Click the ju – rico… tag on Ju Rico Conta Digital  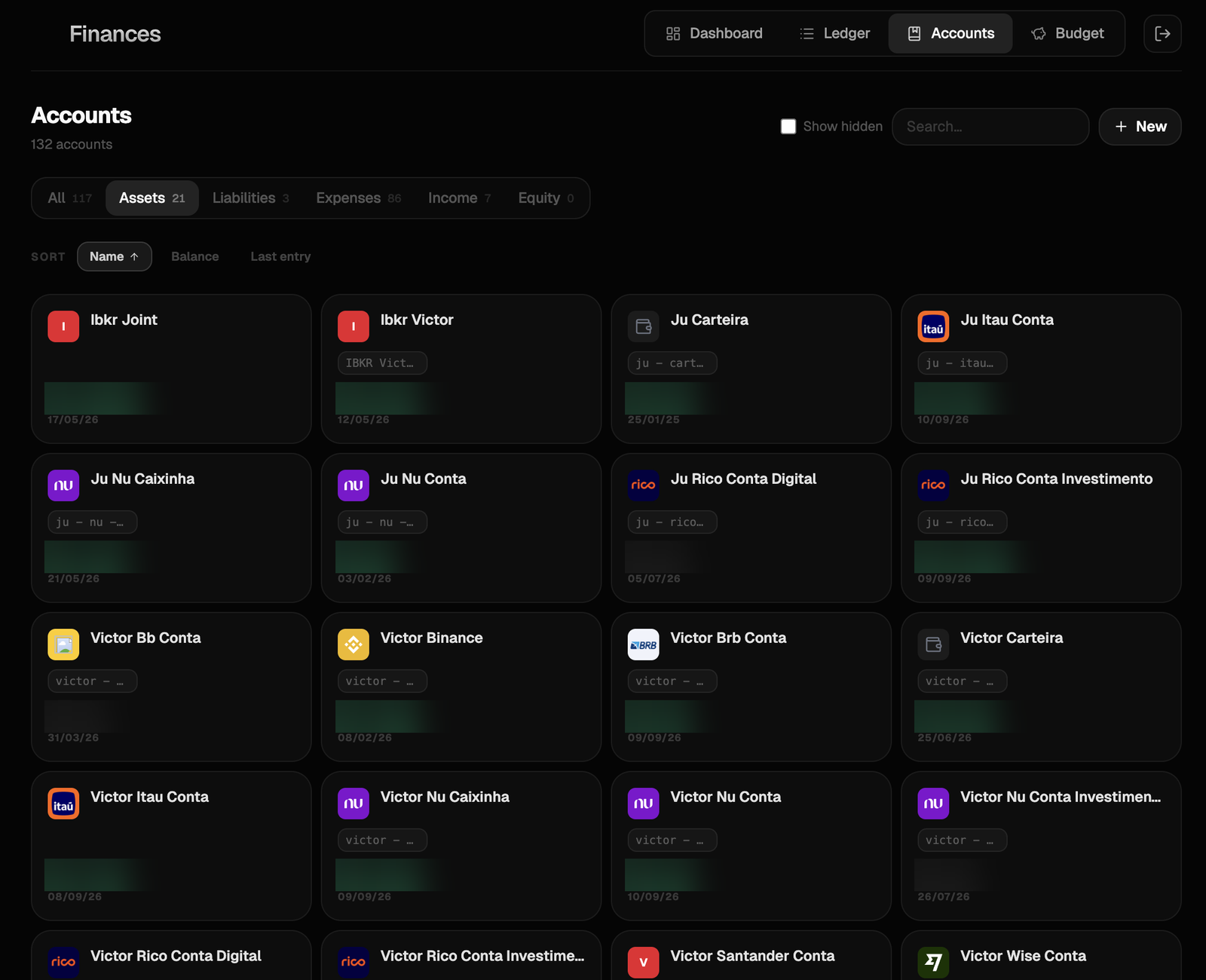click(x=672, y=522)
